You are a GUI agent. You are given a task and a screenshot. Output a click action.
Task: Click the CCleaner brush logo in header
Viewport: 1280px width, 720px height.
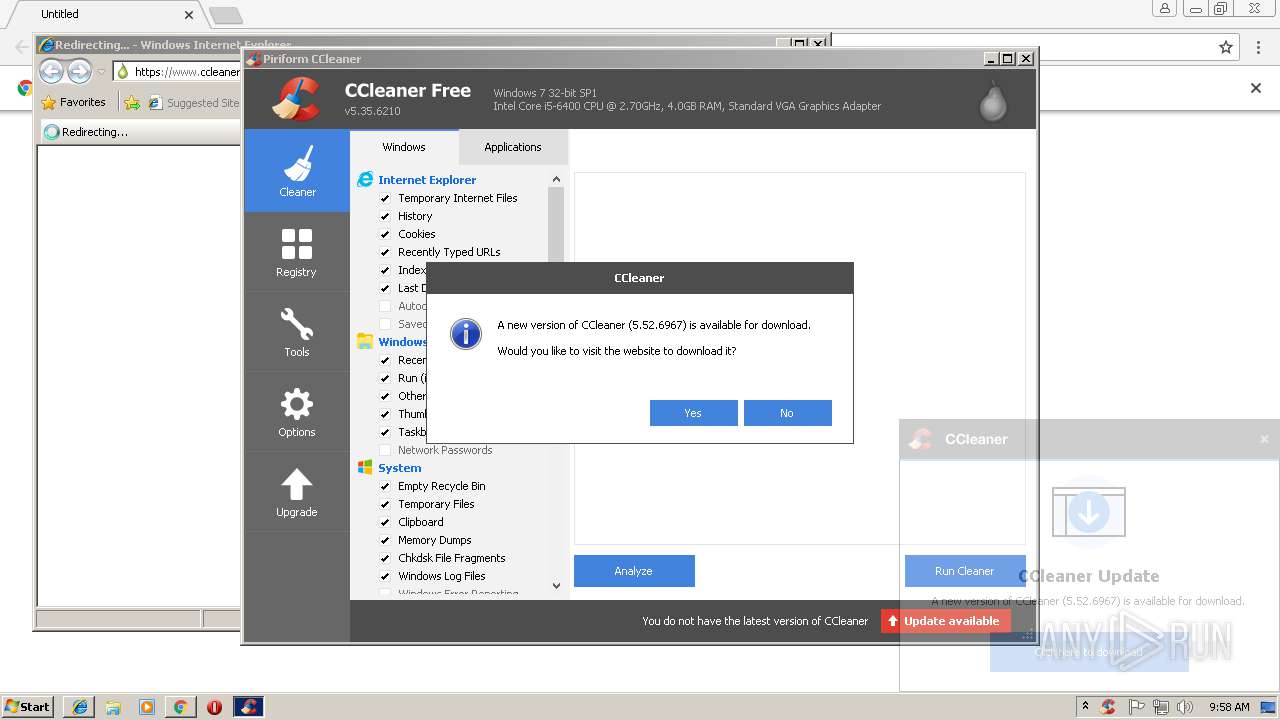(296, 98)
